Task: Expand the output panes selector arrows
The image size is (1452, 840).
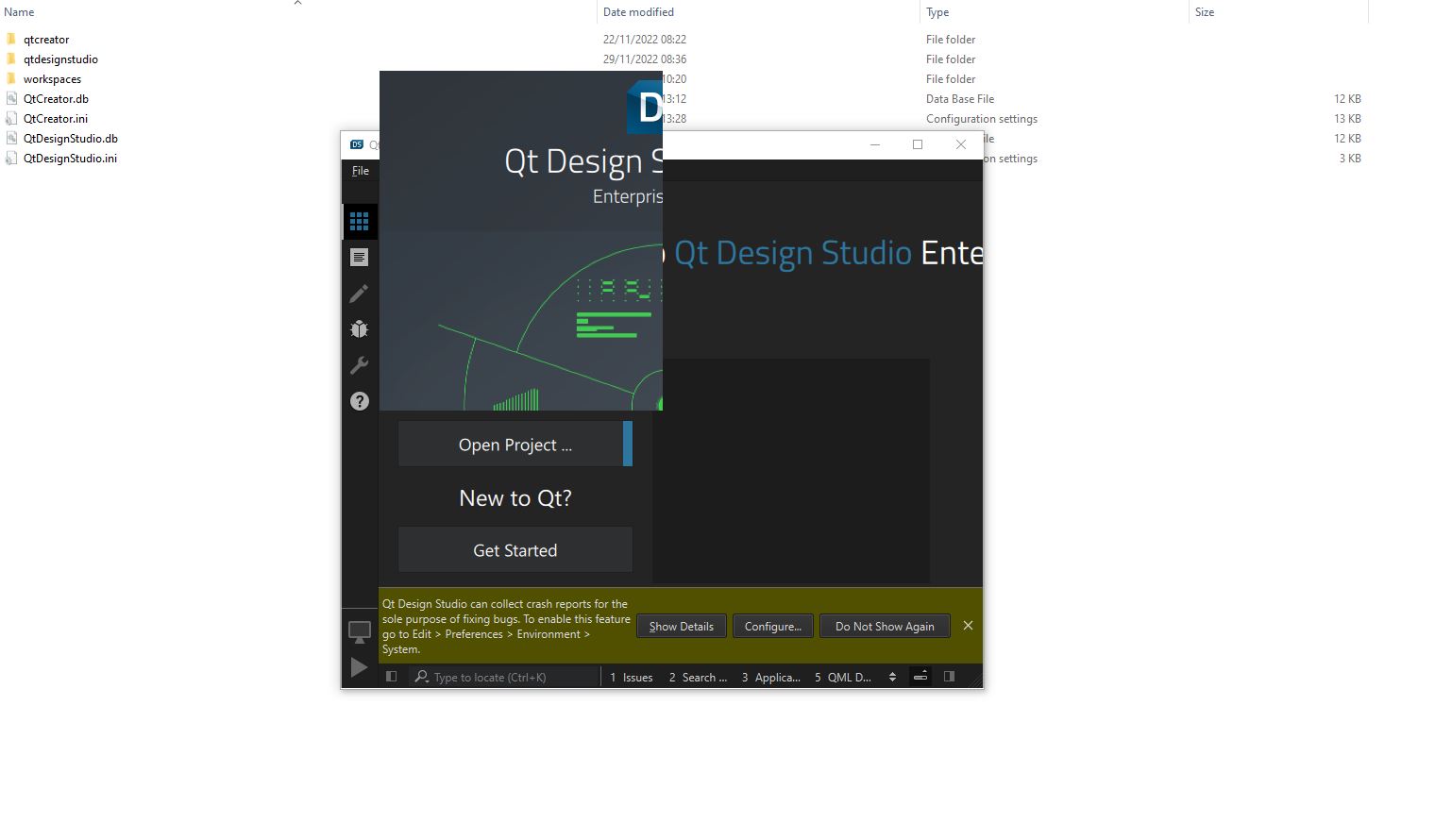Action: 892,677
